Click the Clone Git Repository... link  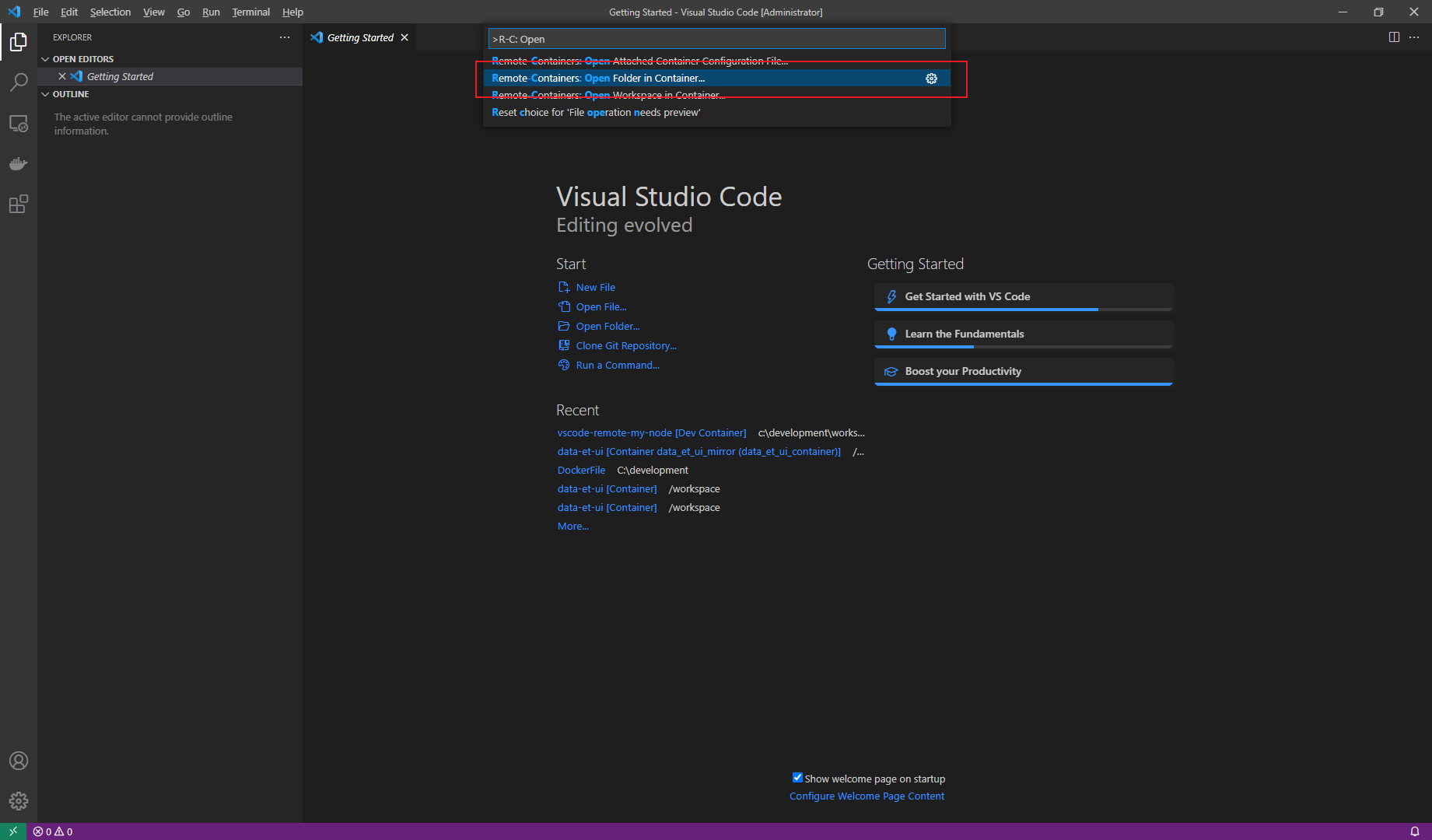click(x=626, y=345)
